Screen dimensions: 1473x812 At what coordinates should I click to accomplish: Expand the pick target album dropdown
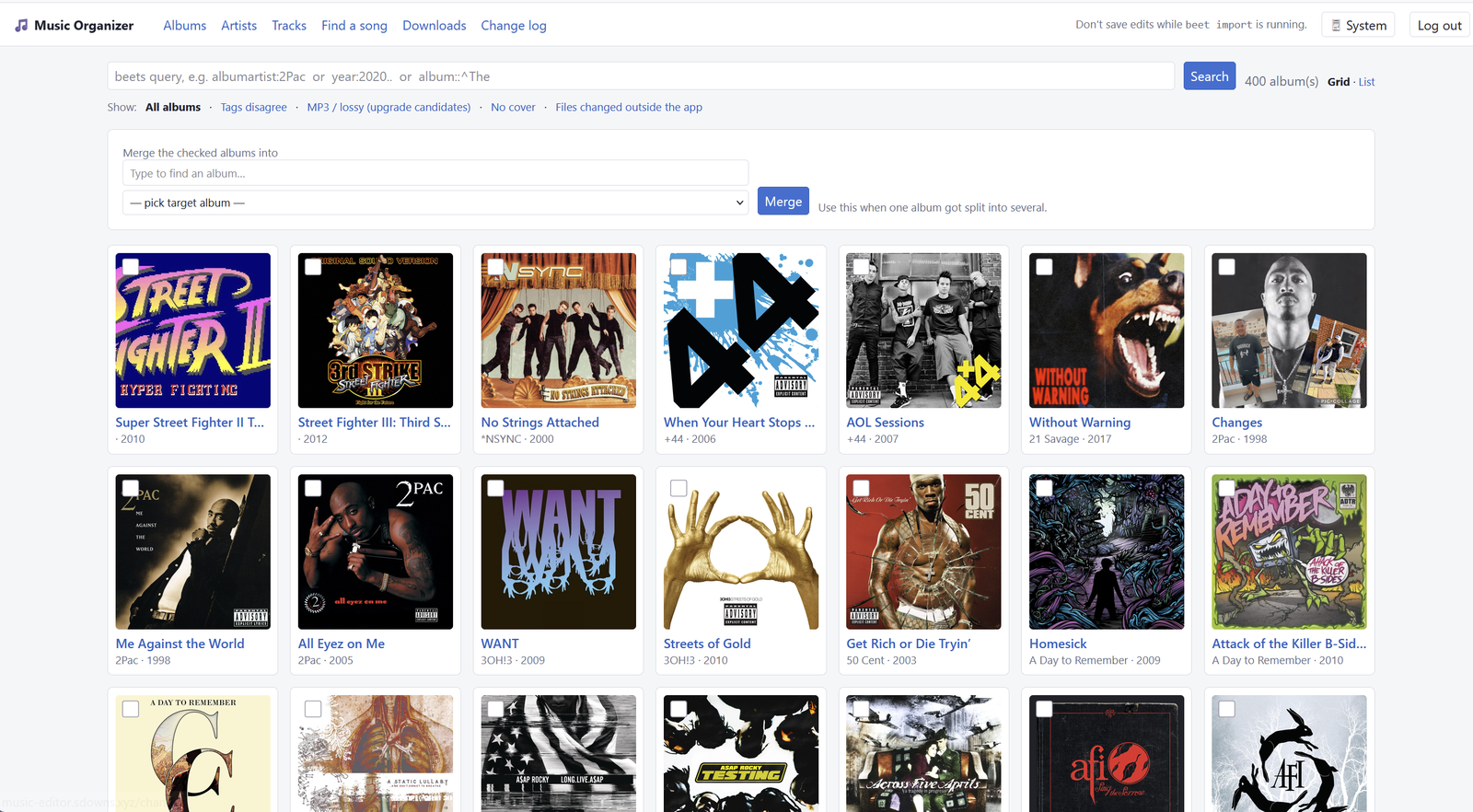[435, 203]
